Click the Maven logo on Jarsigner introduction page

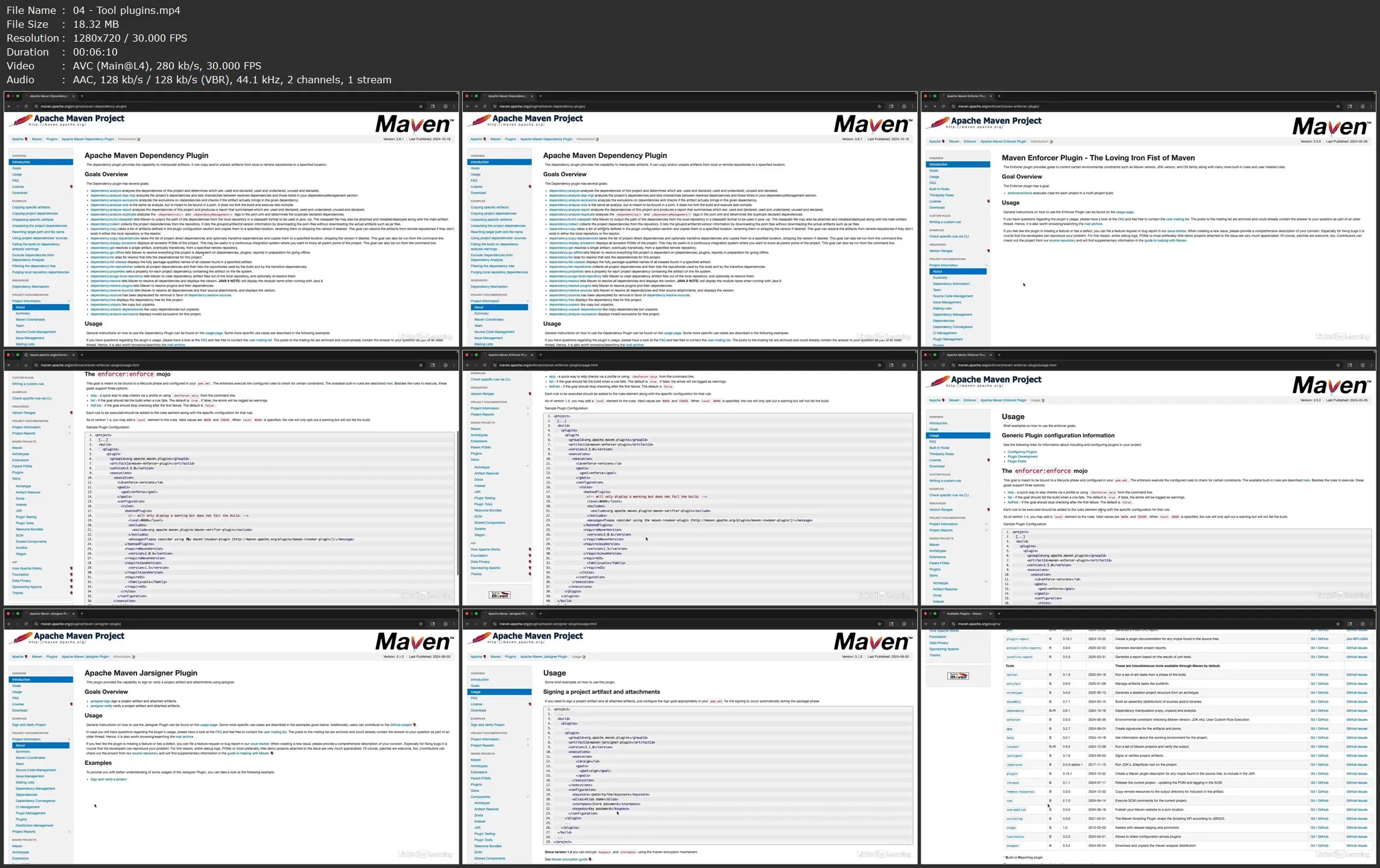coord(413,641)
